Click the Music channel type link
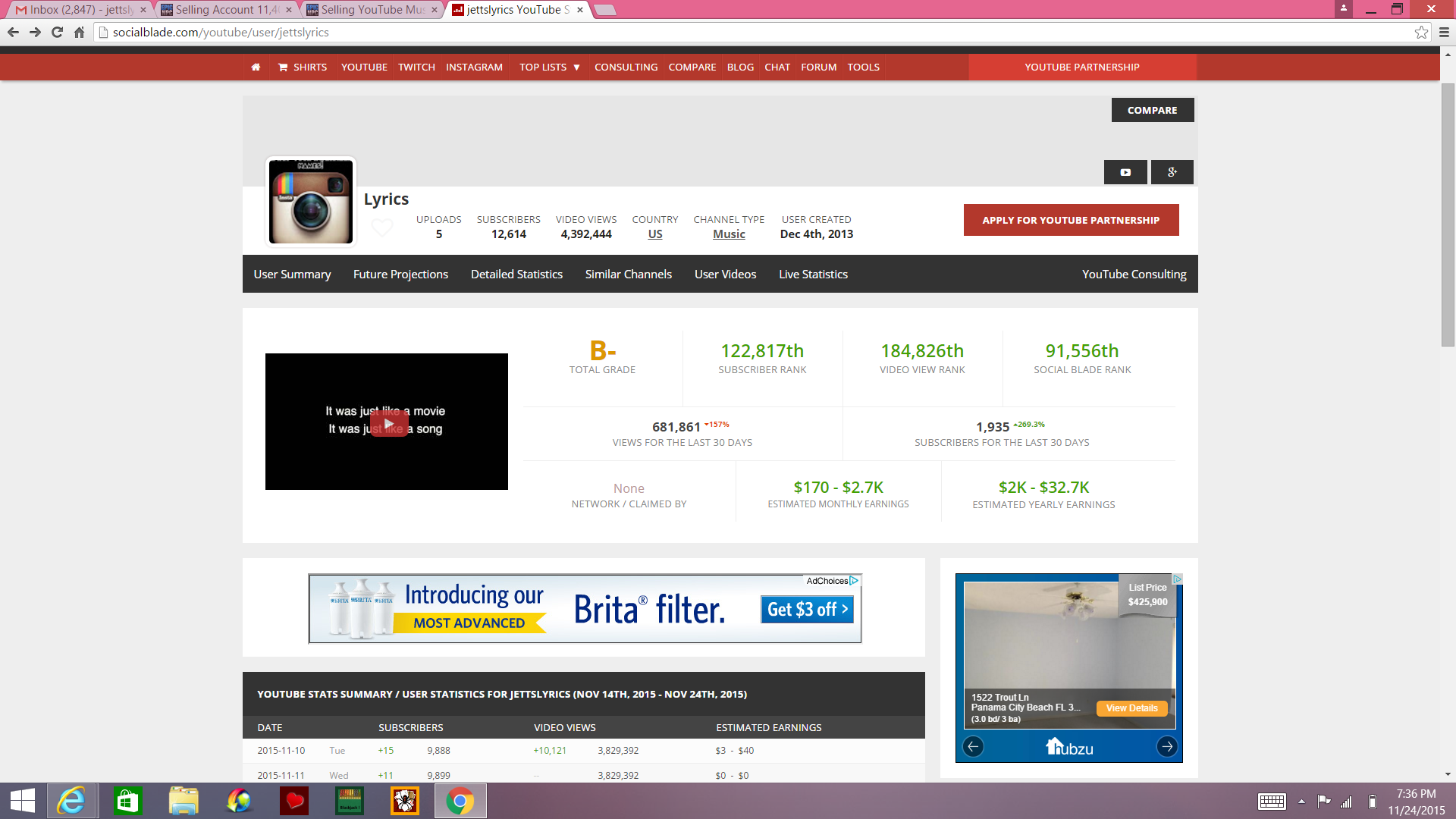 [729, 234]
